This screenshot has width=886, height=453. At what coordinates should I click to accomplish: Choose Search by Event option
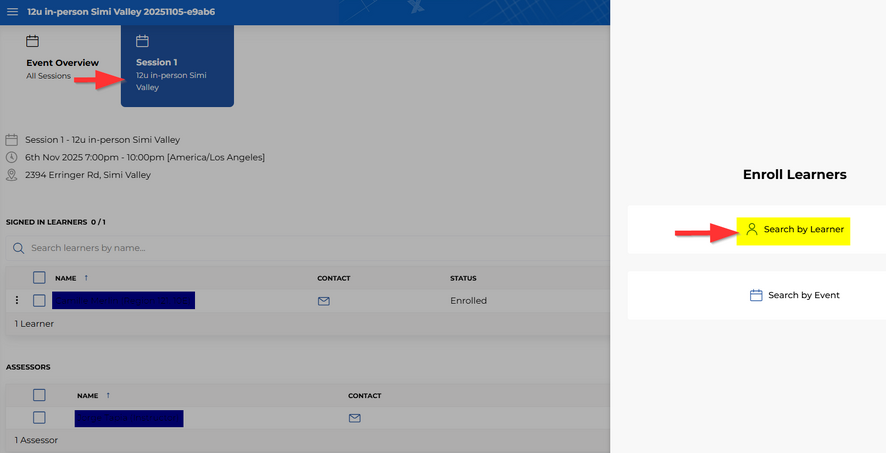tap(803, 295)
